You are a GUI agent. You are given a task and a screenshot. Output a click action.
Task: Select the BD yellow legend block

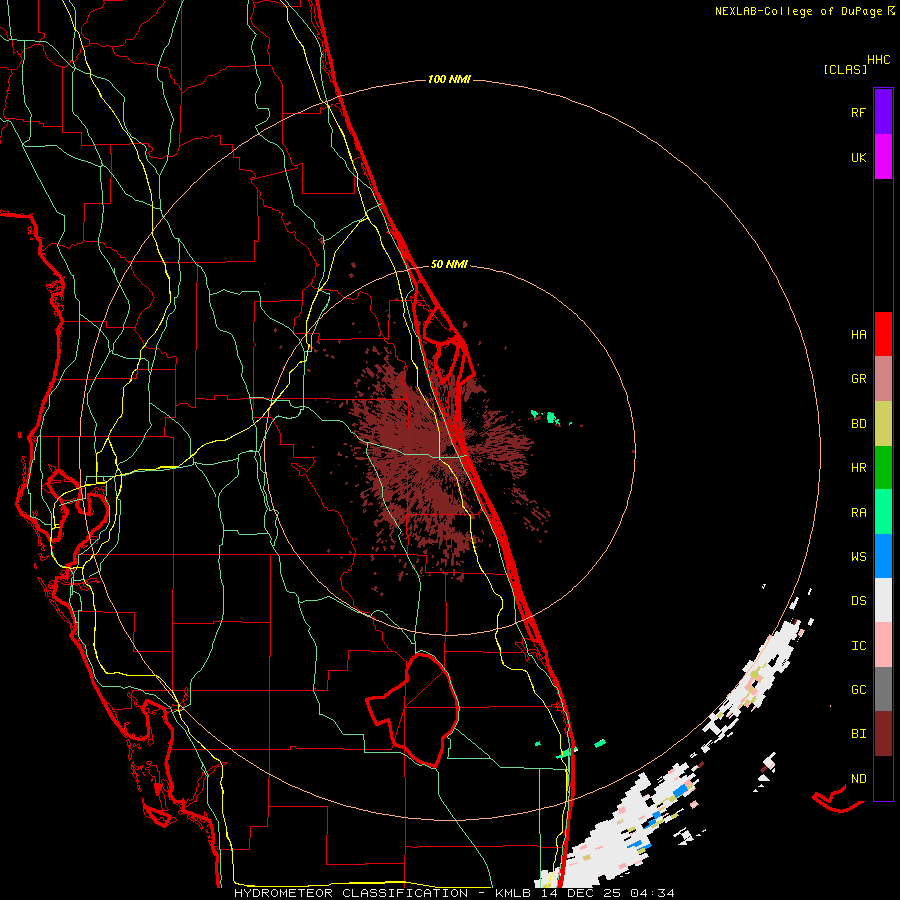[883, 424]
